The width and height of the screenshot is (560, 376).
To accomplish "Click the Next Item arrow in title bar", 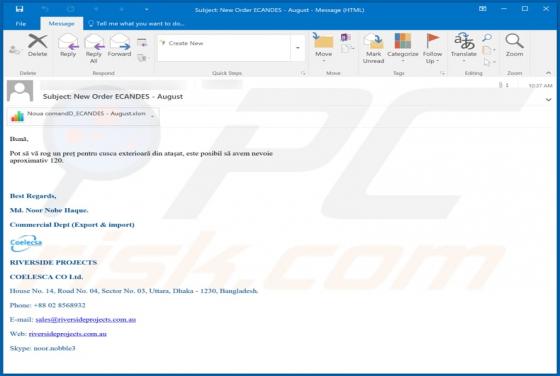I will [x=121, y=9].
